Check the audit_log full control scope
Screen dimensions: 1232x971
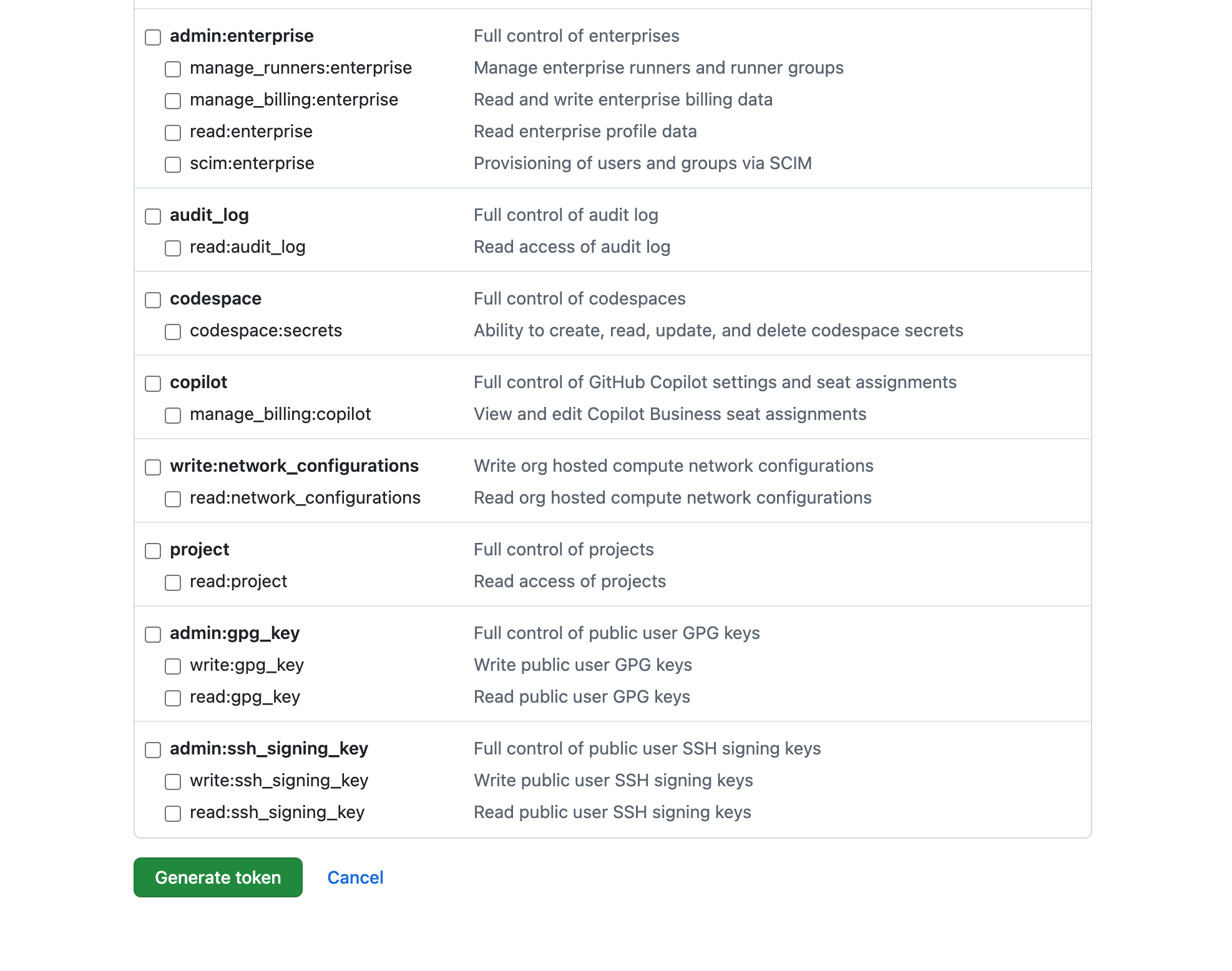[x=153, y=217]
